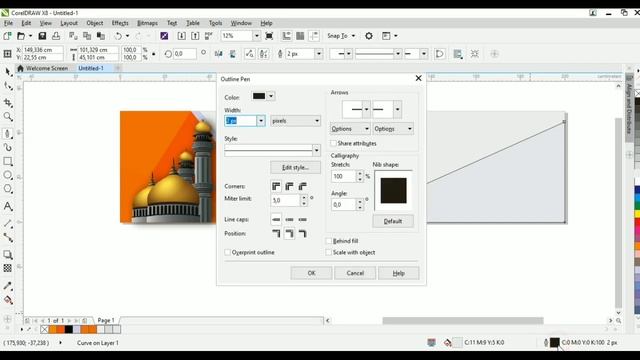Open the Layout menu
This screenshot has width=640, height=360.
[69, 23]
